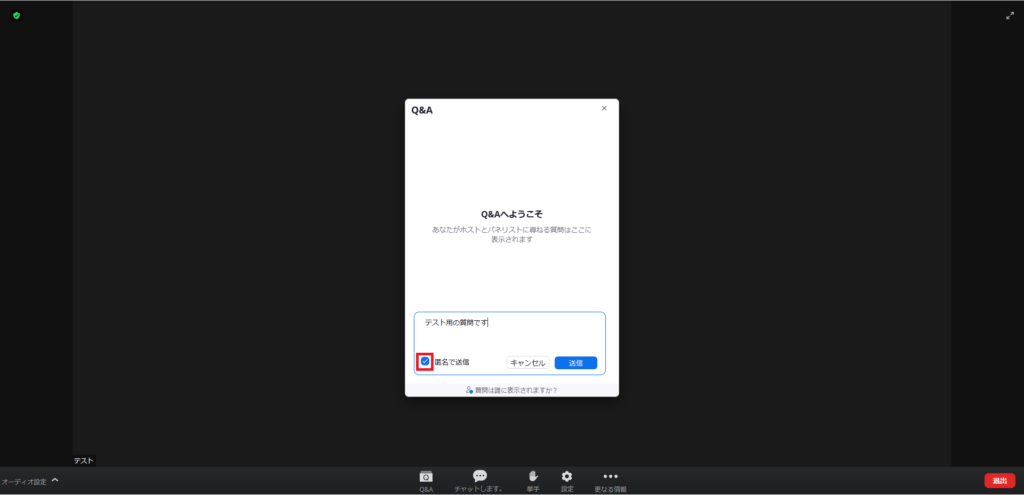1024x495 pixels.
Task: Open settings via the gear icon
Action: point(567,479)
